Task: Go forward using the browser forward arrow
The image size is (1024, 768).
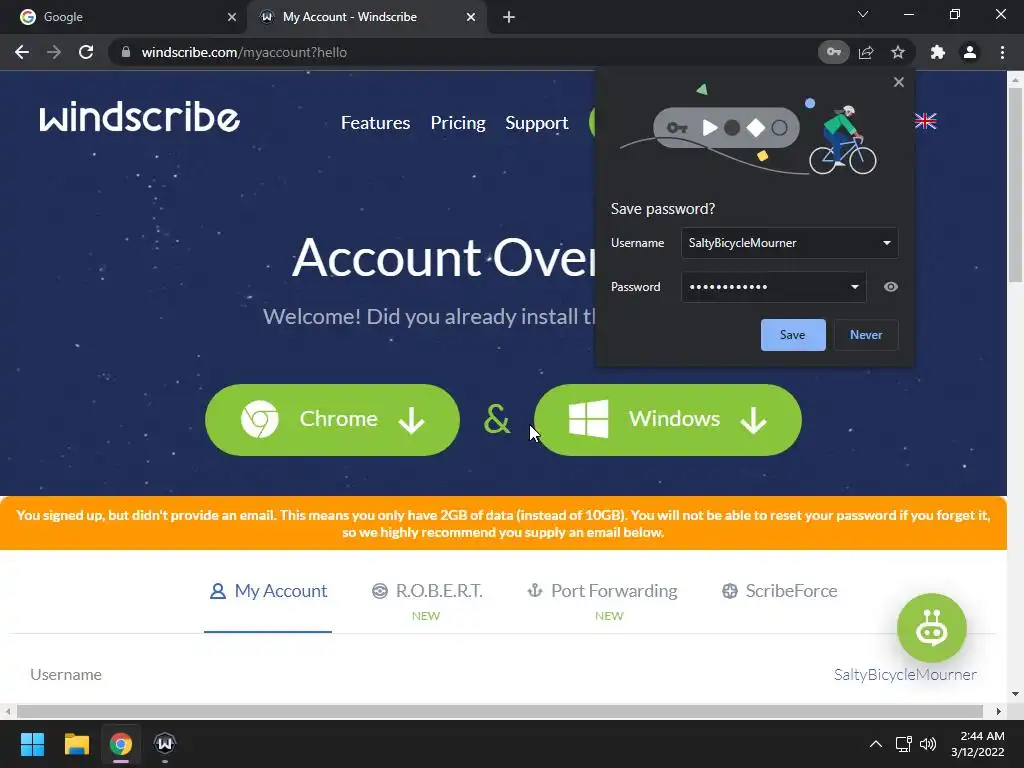Action: click(x=54, y=52)
